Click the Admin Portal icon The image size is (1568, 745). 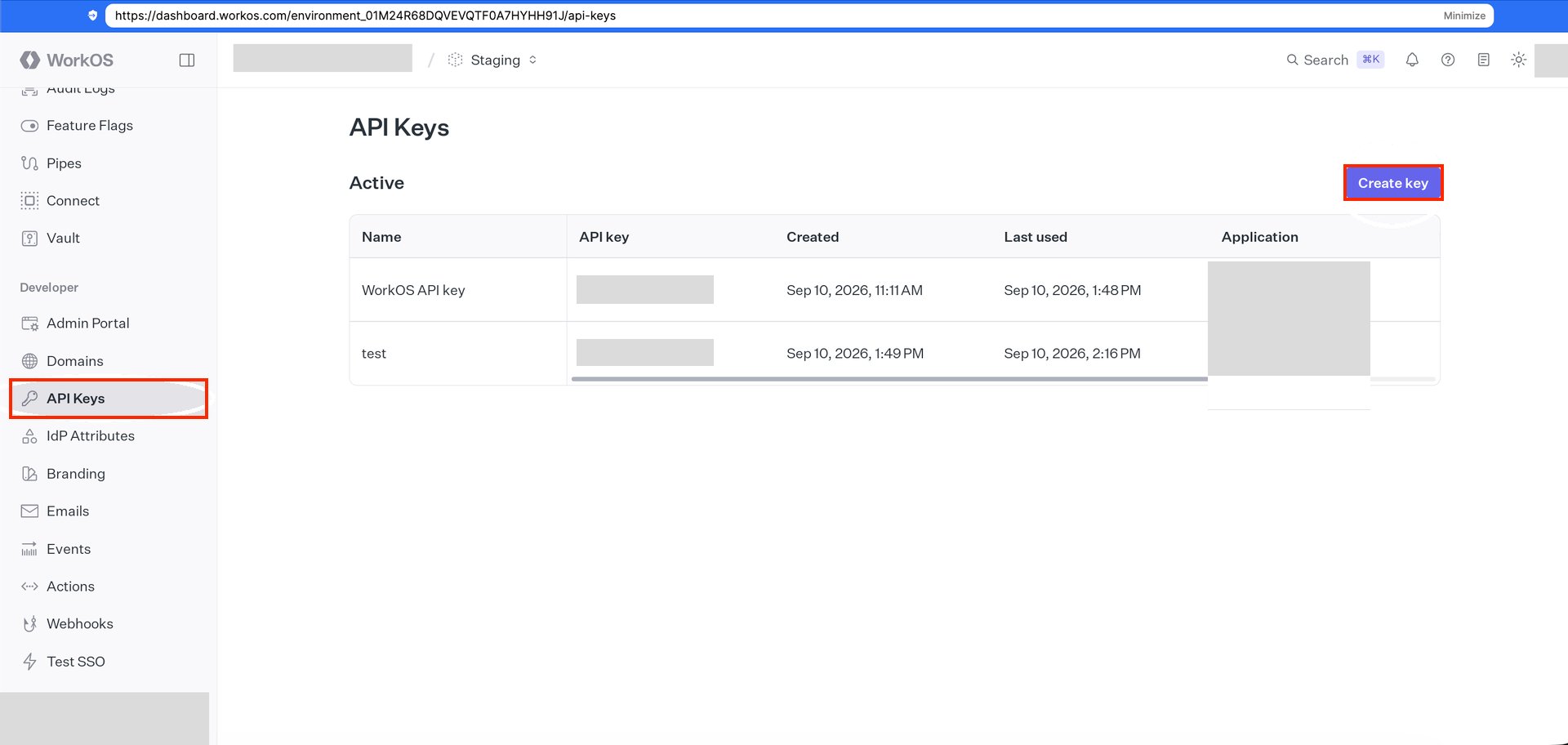click(x=29, y=323)
